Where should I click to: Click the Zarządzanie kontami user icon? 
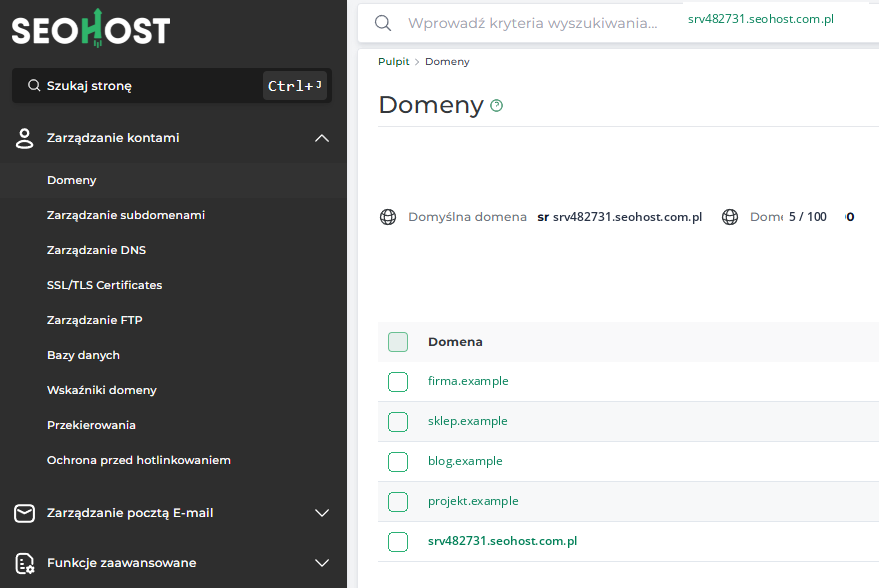[24, 138]
